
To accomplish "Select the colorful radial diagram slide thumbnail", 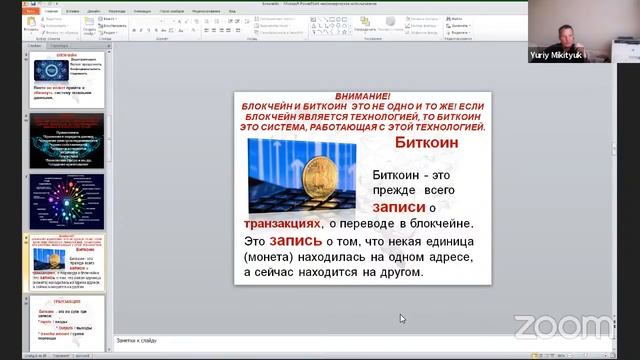I will [x=67, y=202].
